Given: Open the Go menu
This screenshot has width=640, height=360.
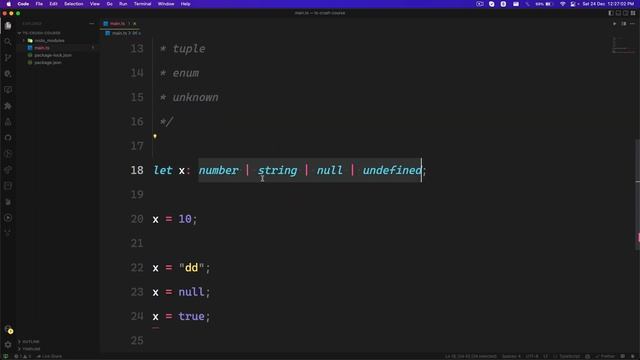Looking at the screenshot, I should (109, 4).
